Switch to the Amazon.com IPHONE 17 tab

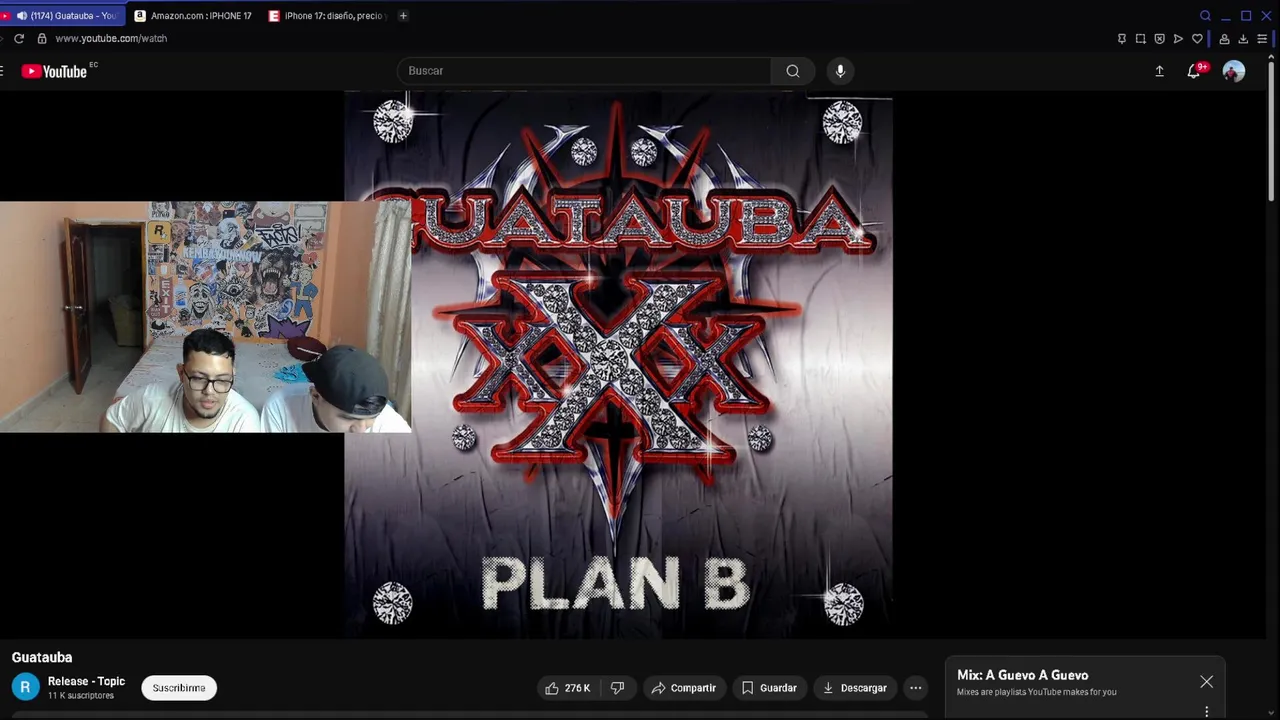[x=194, y=16]
